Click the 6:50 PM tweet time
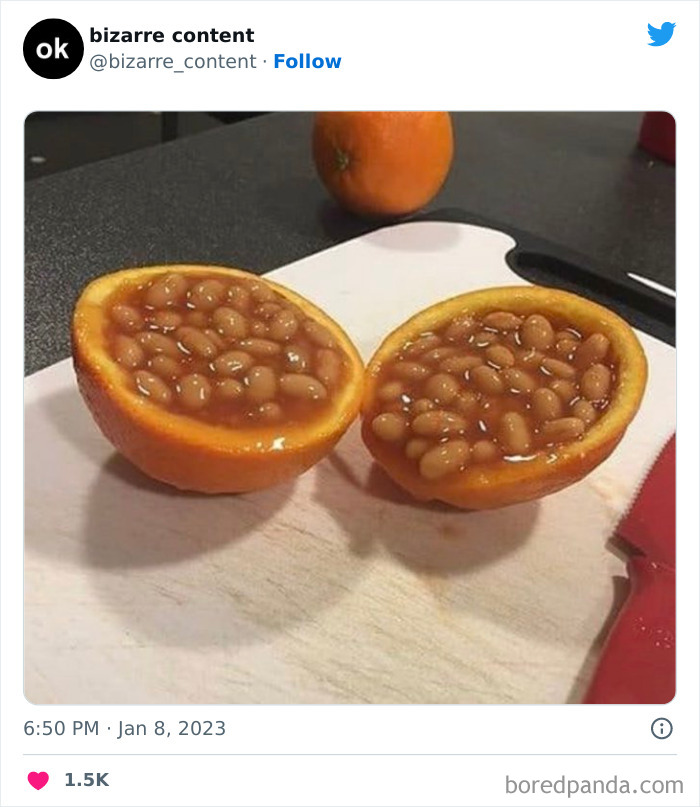Viewport: 700px width, 807px height. [x=60, y=728]
